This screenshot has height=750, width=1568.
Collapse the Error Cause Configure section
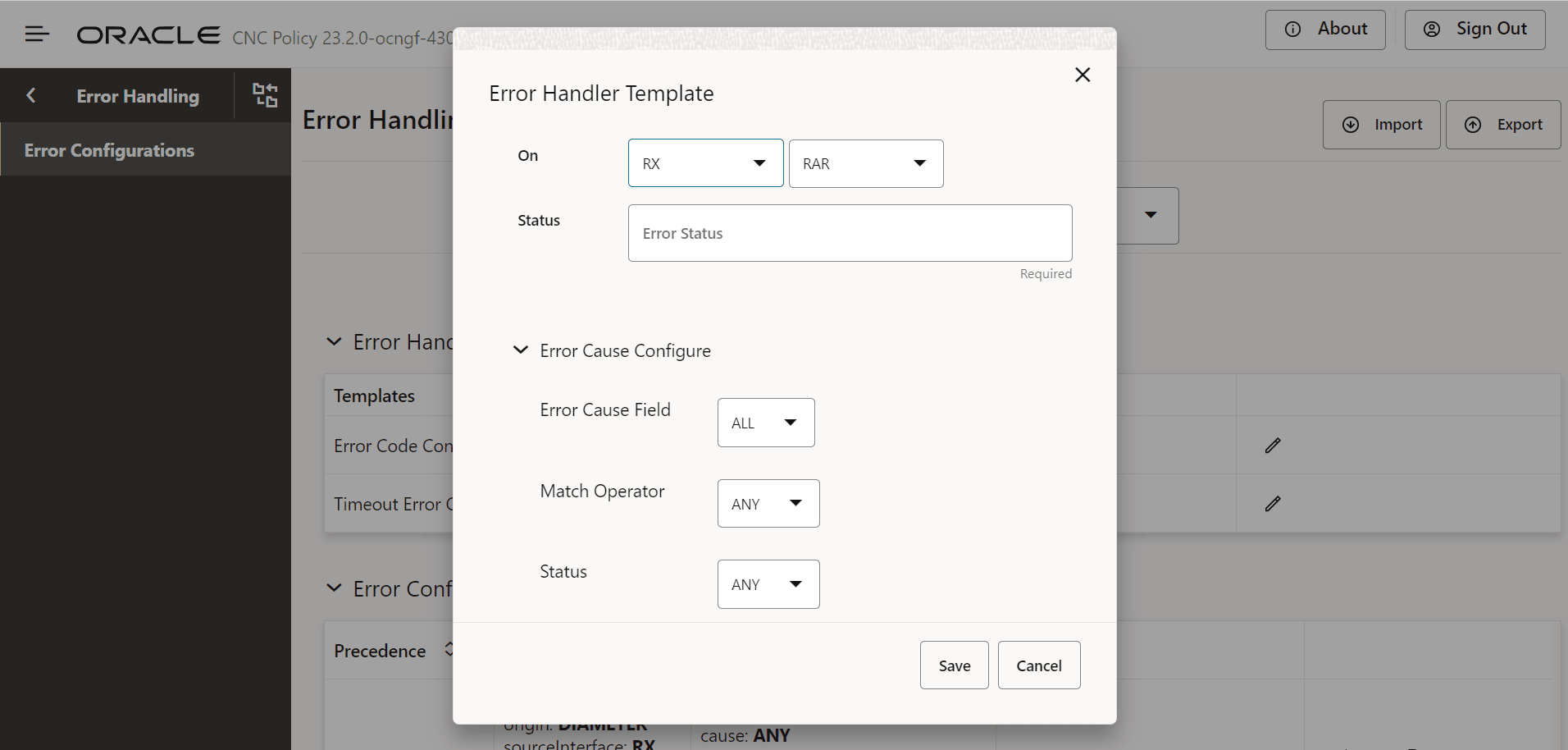click(522, 350)
